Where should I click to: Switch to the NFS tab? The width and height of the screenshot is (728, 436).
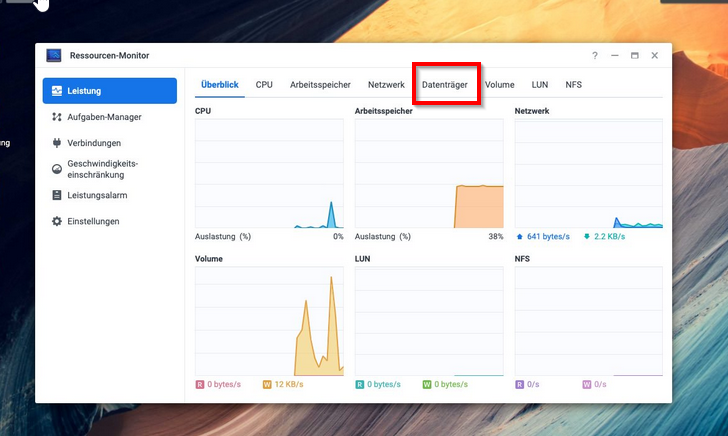[x=573, y=85]
